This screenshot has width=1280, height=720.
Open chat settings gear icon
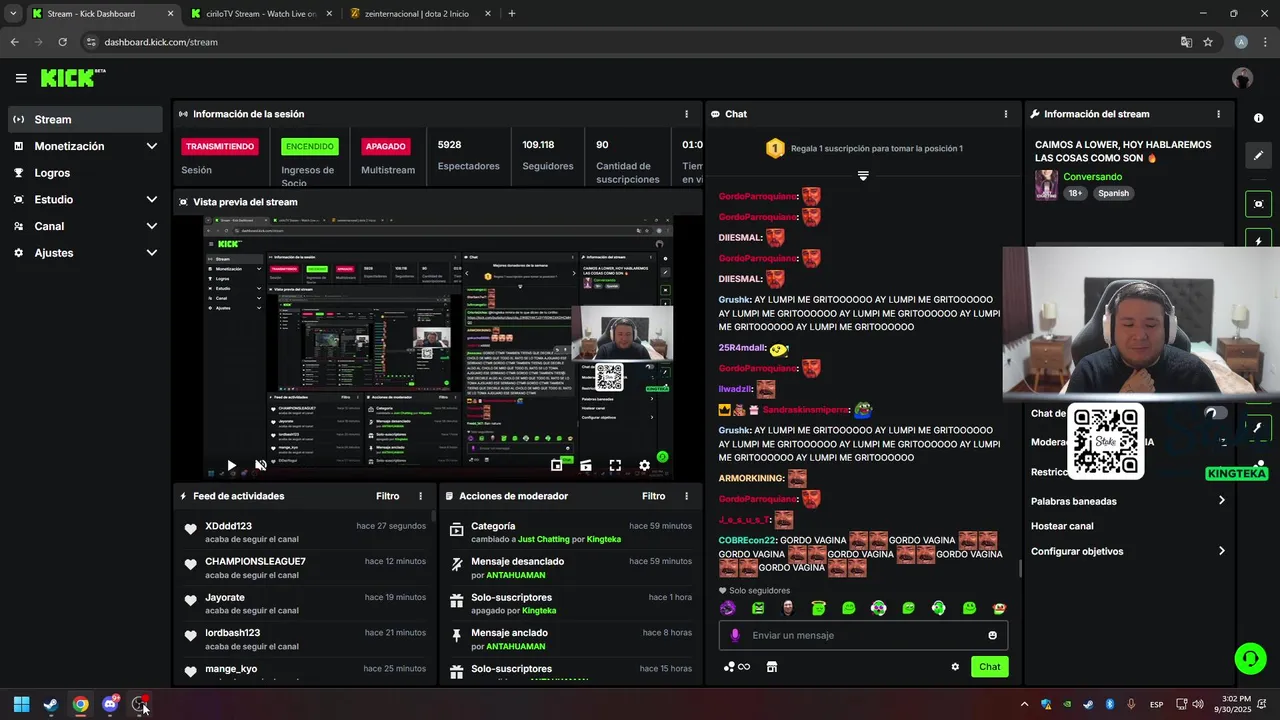tap(955, 667)
